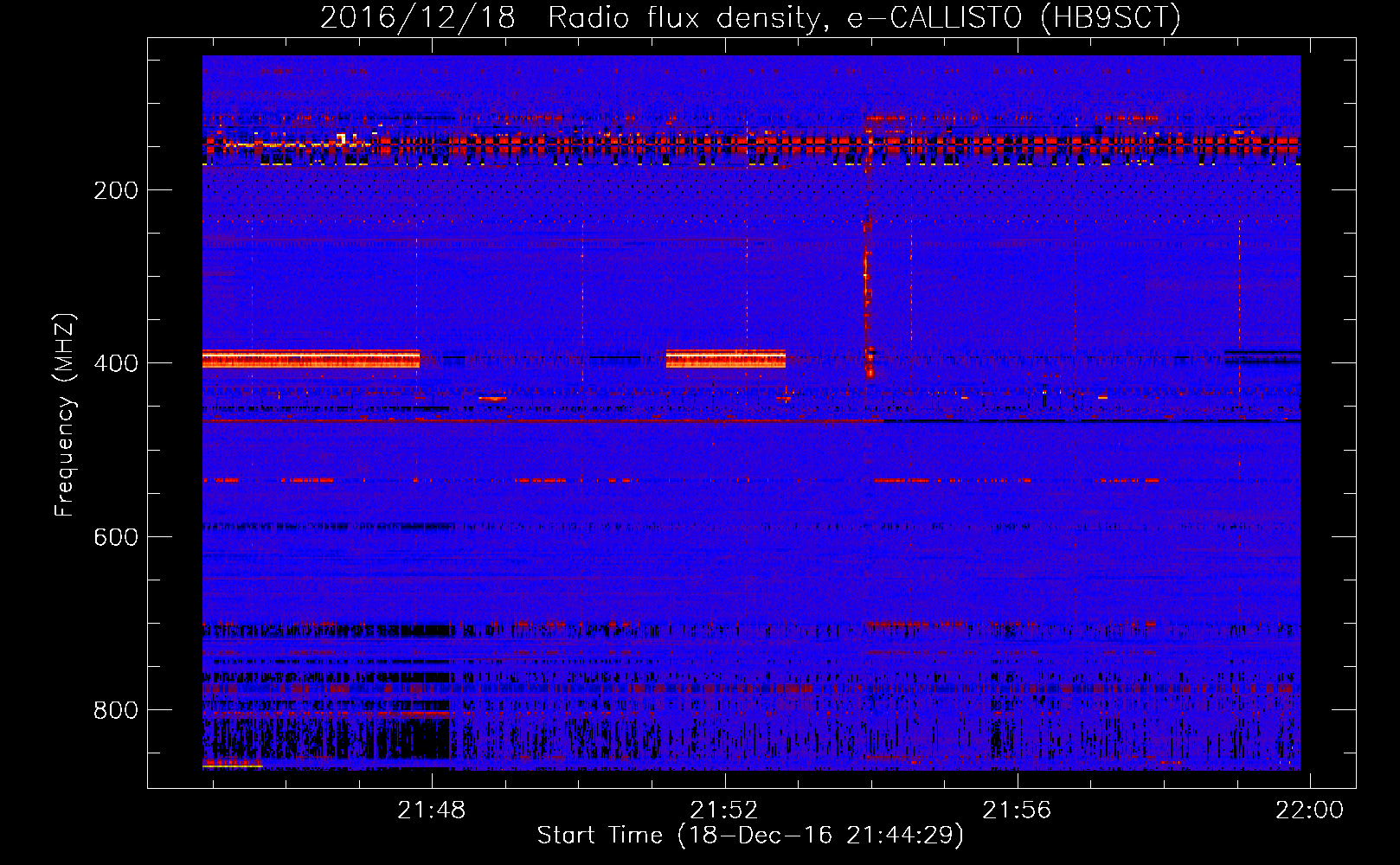
Task: Click the 400 MHz frequency tick label
Action: [x=116, y=363]
